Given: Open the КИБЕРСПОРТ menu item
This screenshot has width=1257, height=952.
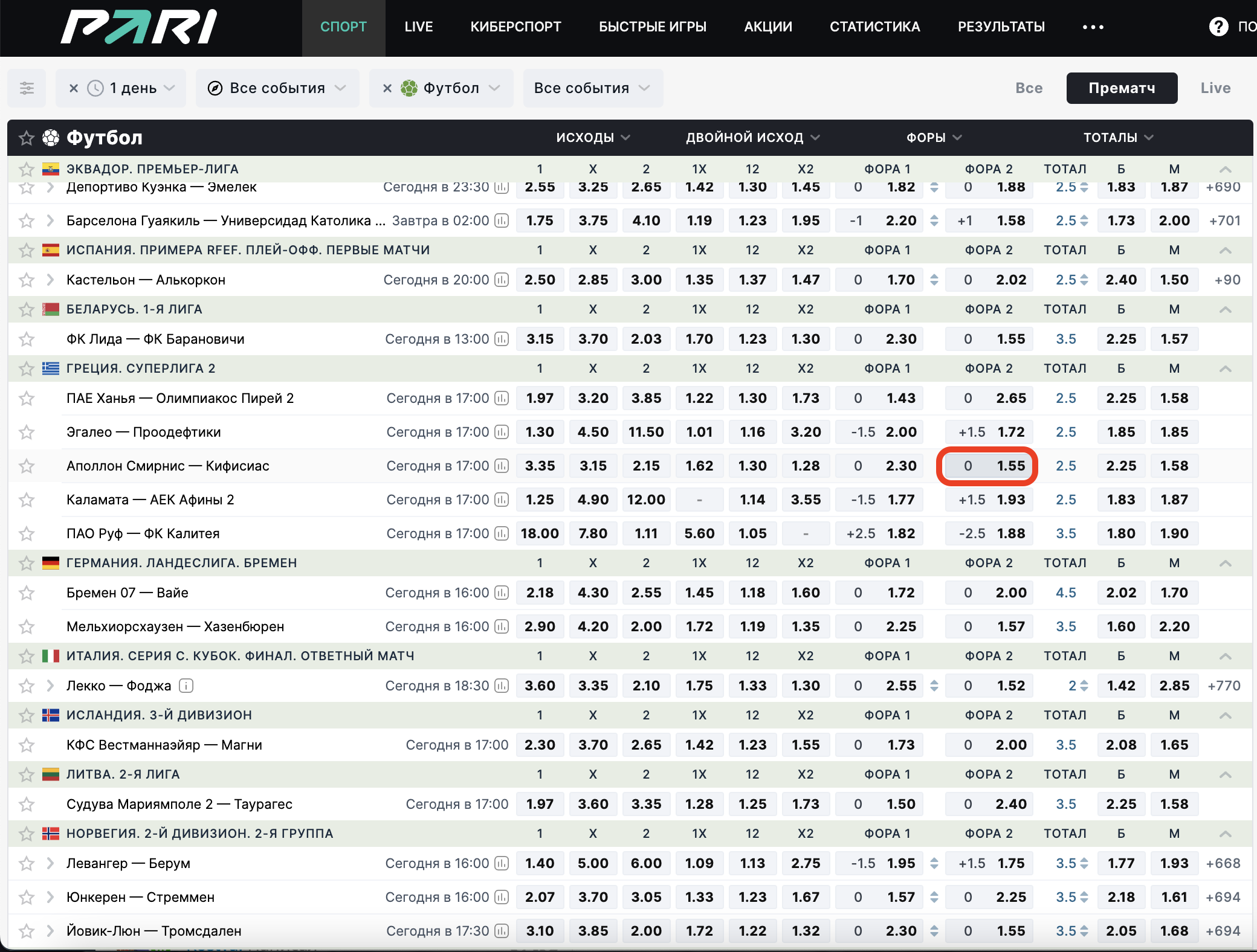Looking at the screenshot, I should pyautogui.click(x=515, y=27).
